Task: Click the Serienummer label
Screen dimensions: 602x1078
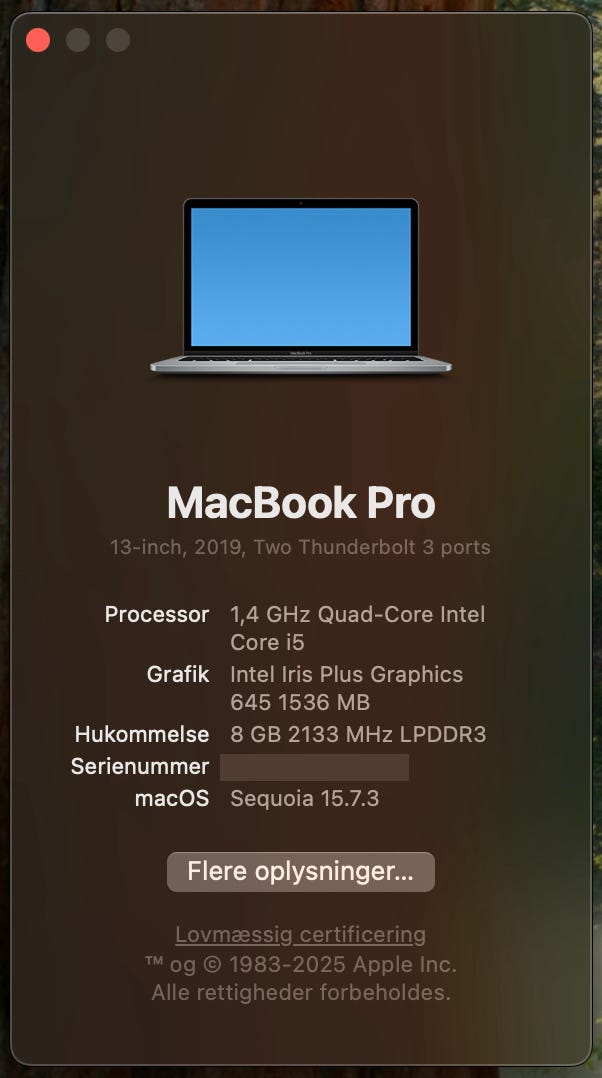Action: point(140,767)
